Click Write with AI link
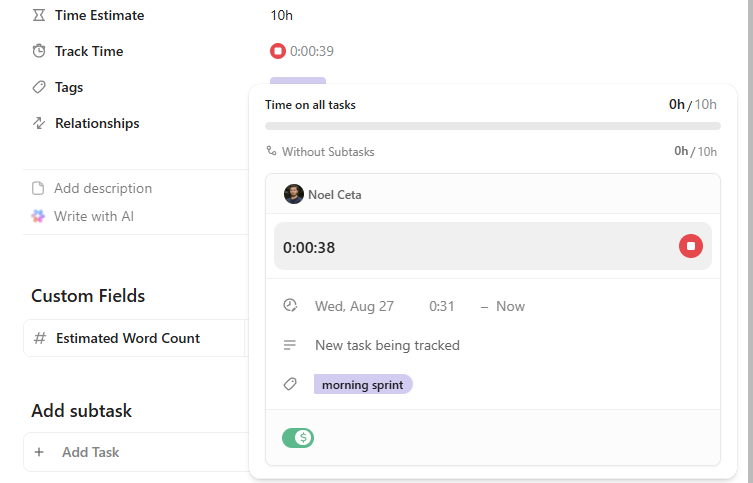The width and height of the screenshot is (753, 483). [94, 216]
